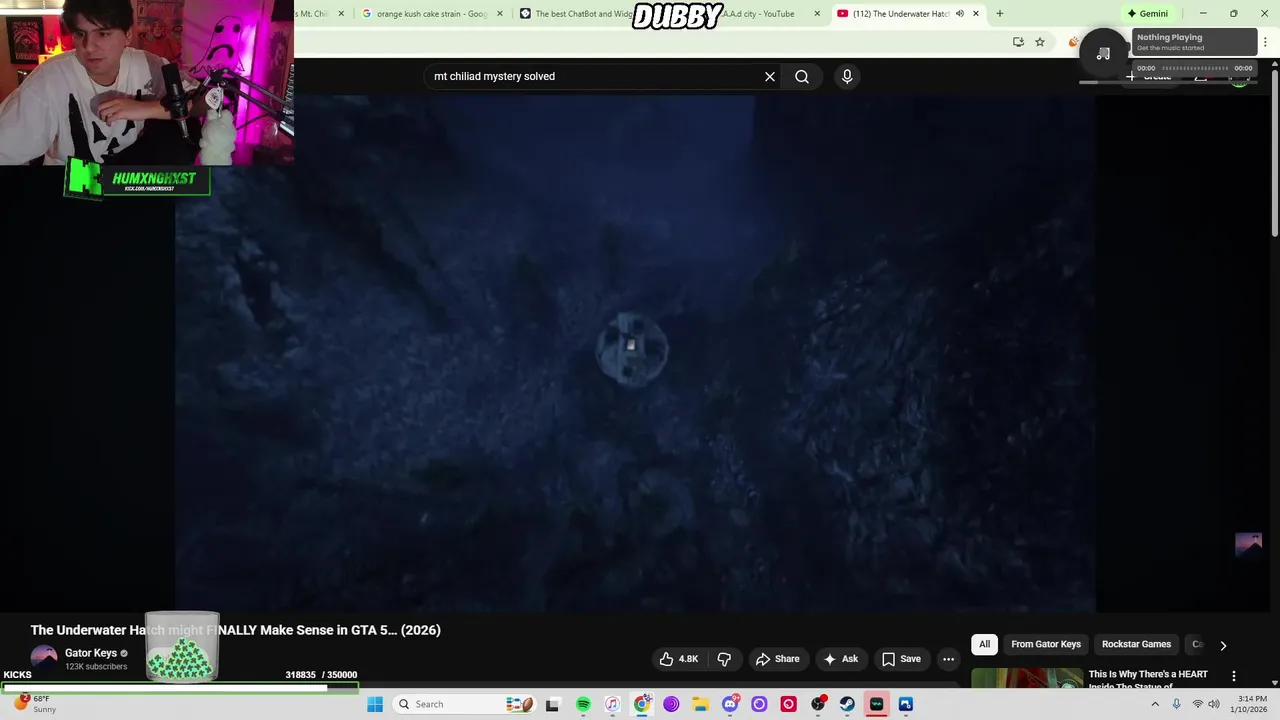Save video to a playlist

[x=901, y=659]
